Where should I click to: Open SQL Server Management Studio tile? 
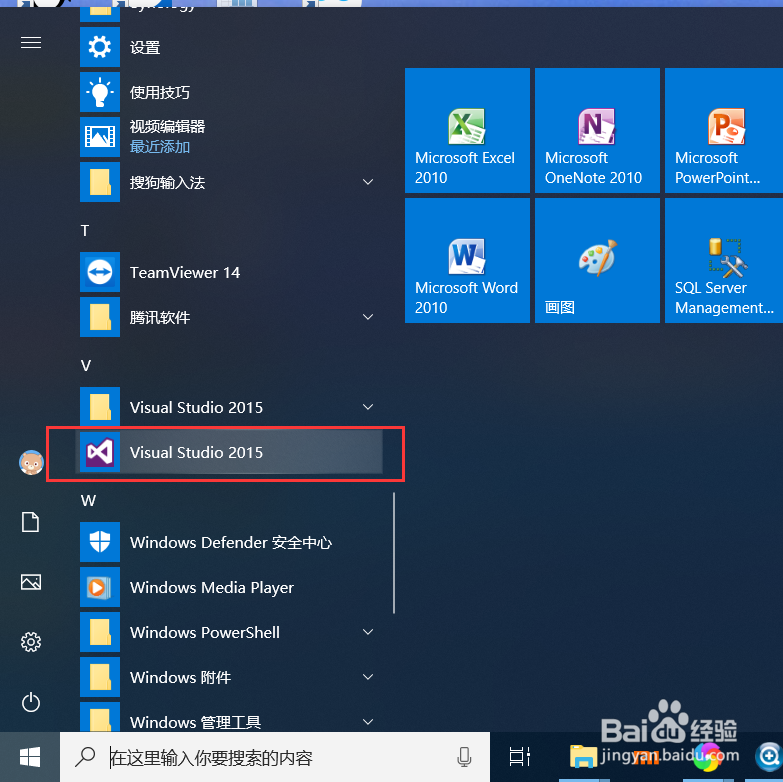(x=724, y=261)
